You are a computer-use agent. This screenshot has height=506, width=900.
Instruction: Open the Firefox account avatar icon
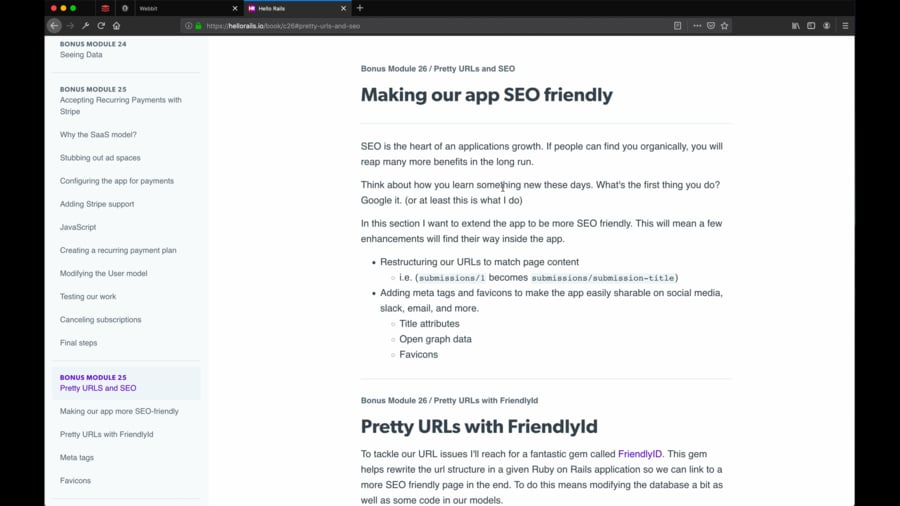(827, 26)
